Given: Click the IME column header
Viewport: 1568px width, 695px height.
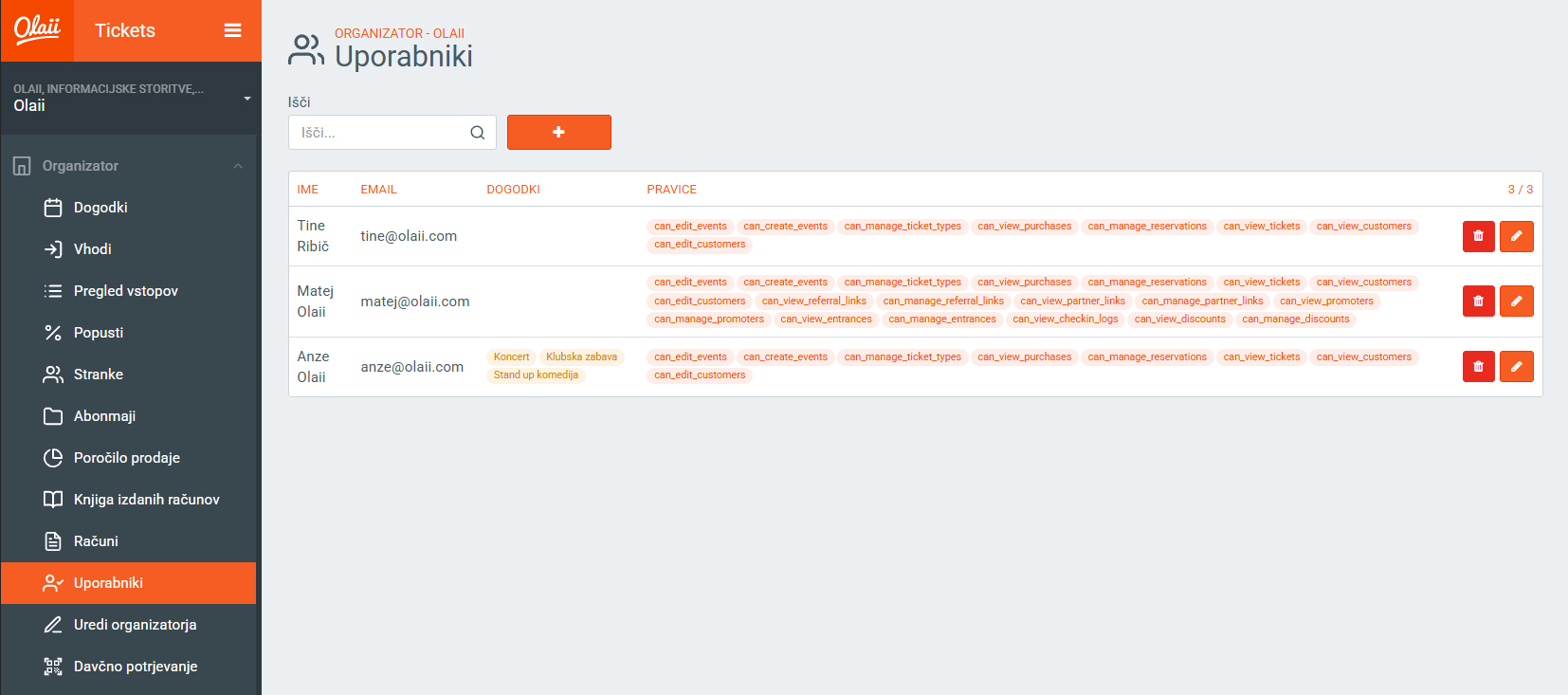Looking at the screenshot, I should click(307, 190).
